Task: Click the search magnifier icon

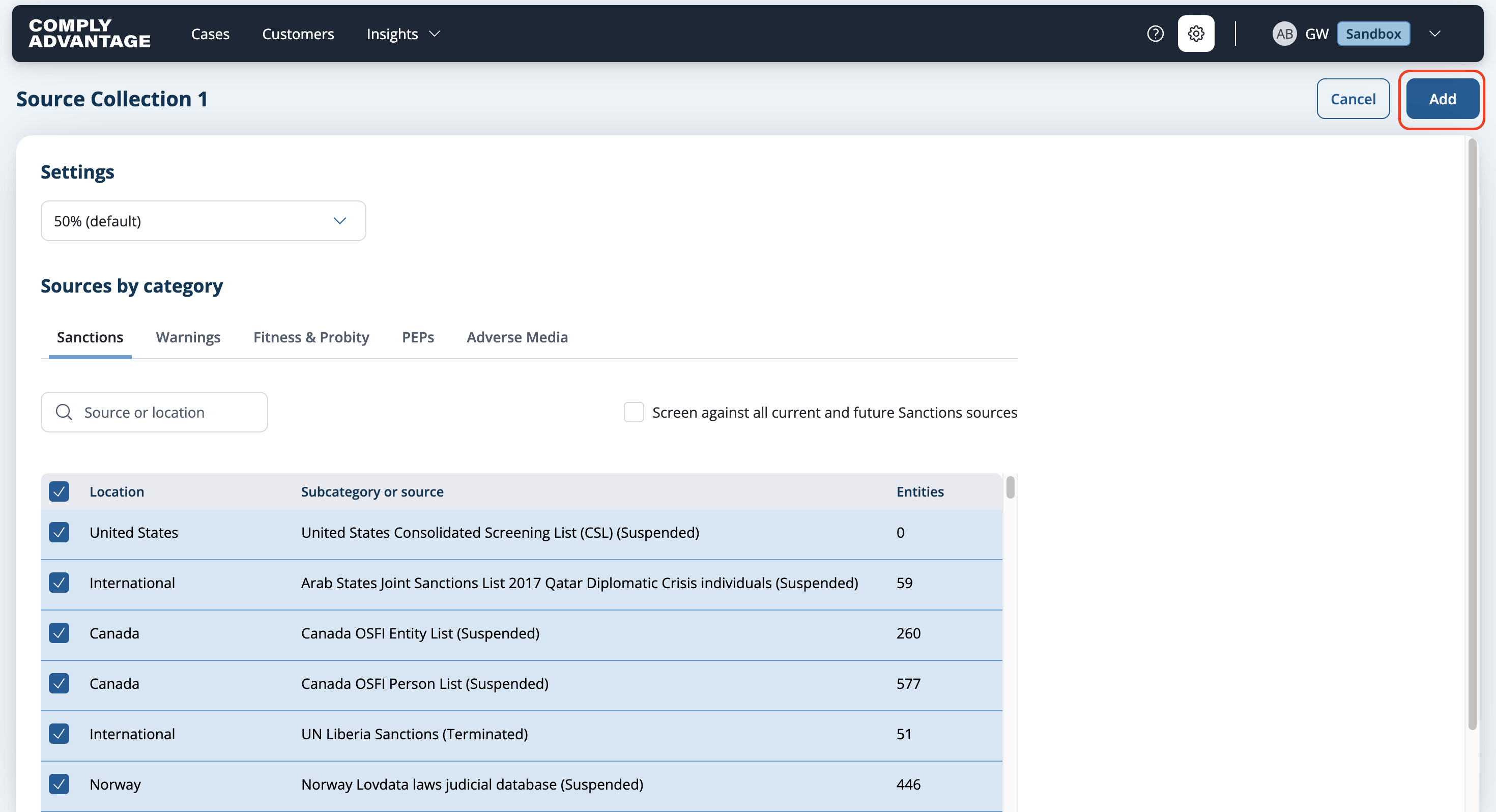Action: [64, 412]
